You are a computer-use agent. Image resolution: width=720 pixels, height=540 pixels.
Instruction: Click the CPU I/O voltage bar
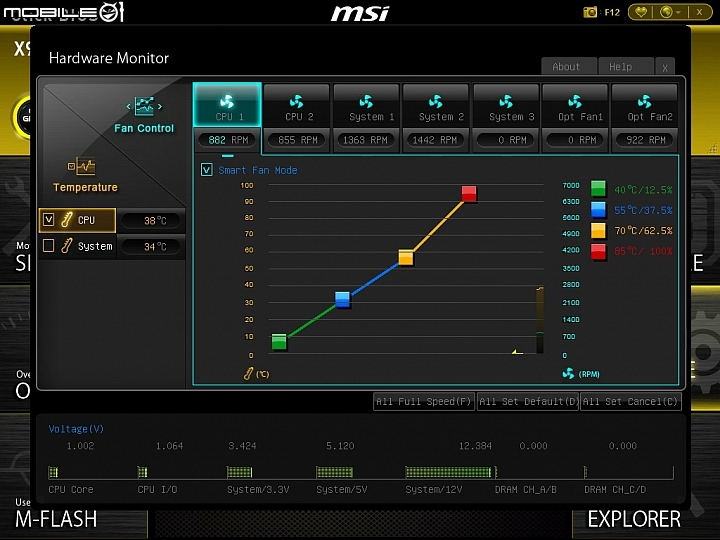[142, 472]
